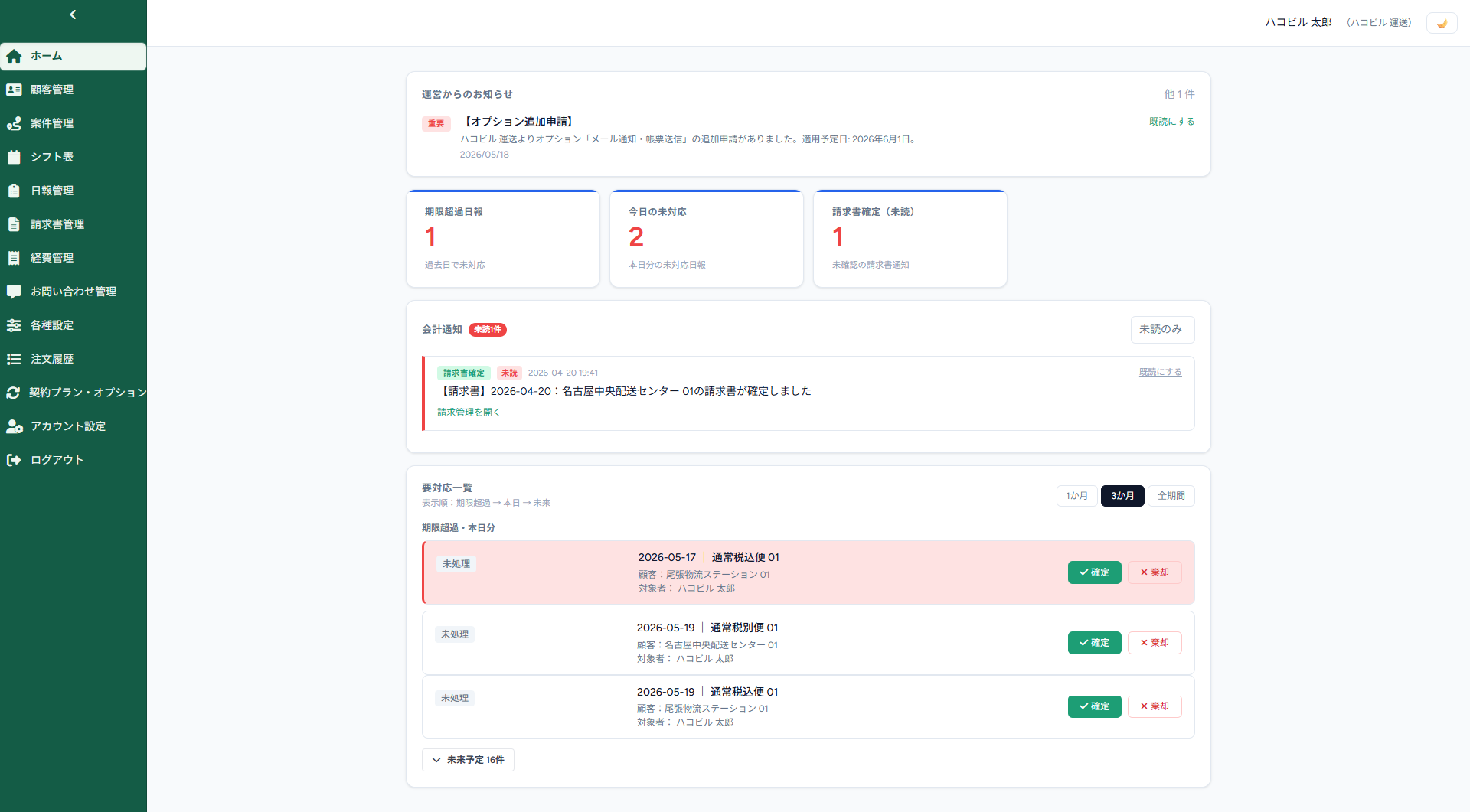Mark the オプション追加申請 notice as read

(1171, 122)
